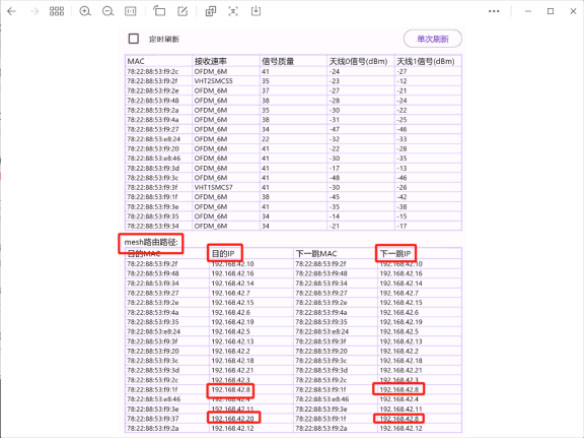Save a copy using the download icon
Viewport: 585px width, 438px height.
click(256, 11)
